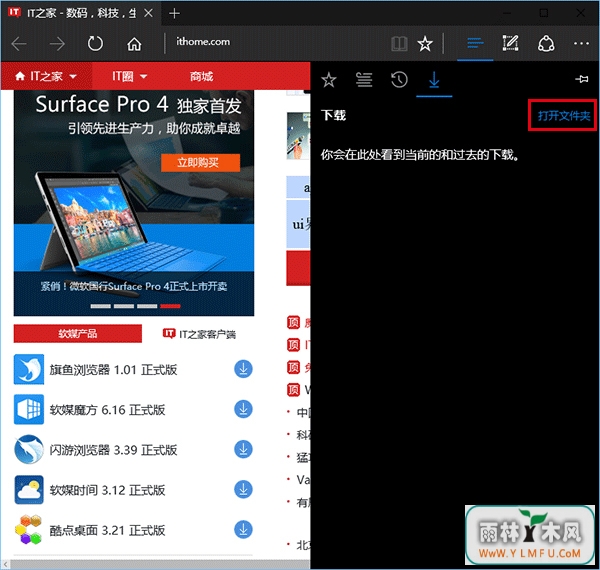Click the 软媒魔方 app icon
The height and width of the screenshot is (570, 600).
(29, 409)
